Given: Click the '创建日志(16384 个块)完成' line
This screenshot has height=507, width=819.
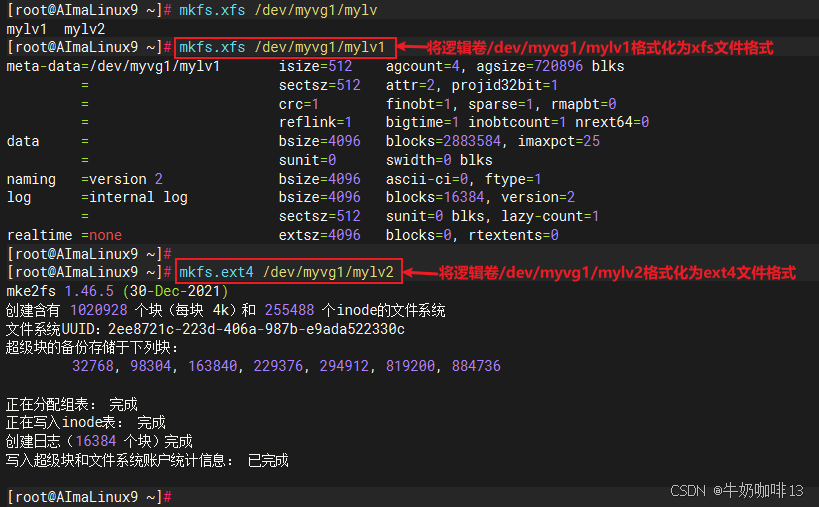Looking at the screenshot, I should (100, 441).
